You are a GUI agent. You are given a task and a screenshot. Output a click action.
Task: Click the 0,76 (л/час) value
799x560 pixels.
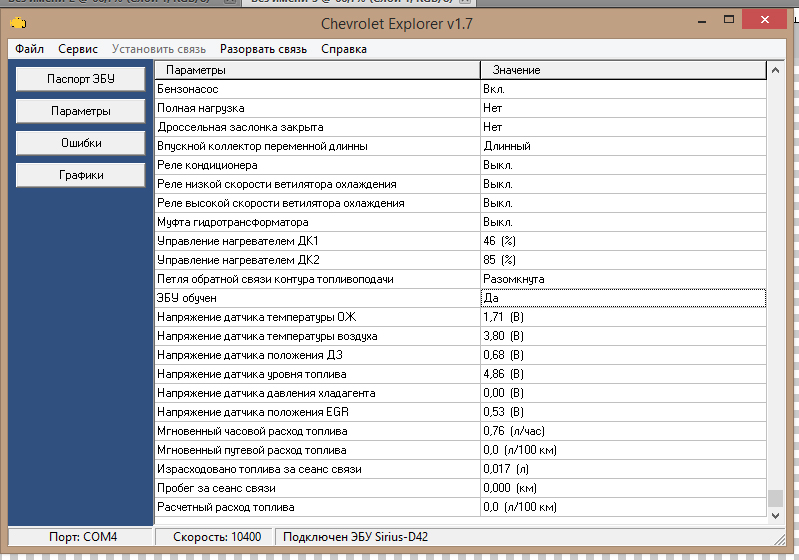click(623, 431)
